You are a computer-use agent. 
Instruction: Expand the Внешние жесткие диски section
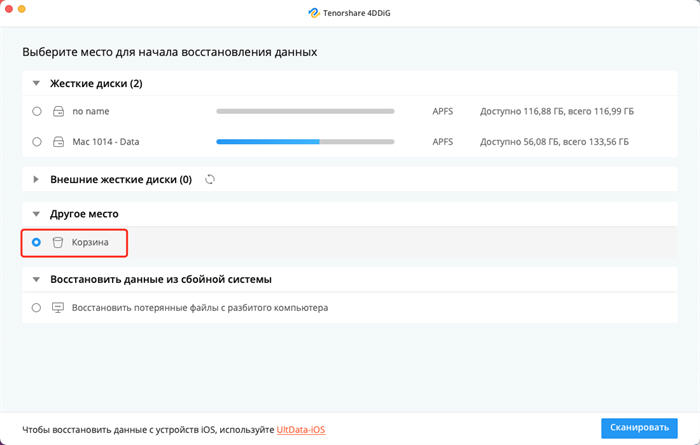(36, 179)
